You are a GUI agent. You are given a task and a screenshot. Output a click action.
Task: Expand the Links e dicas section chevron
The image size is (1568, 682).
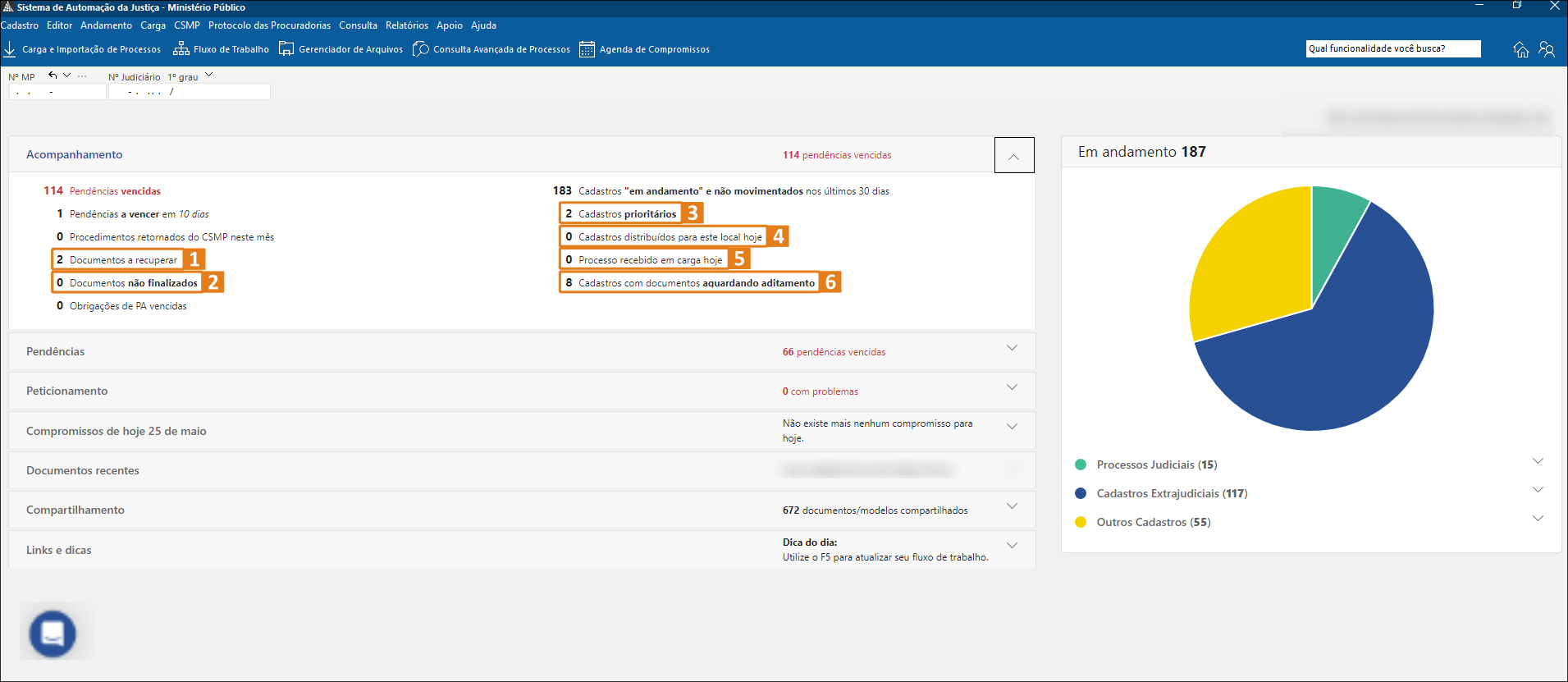click(x=1012, y=546)
